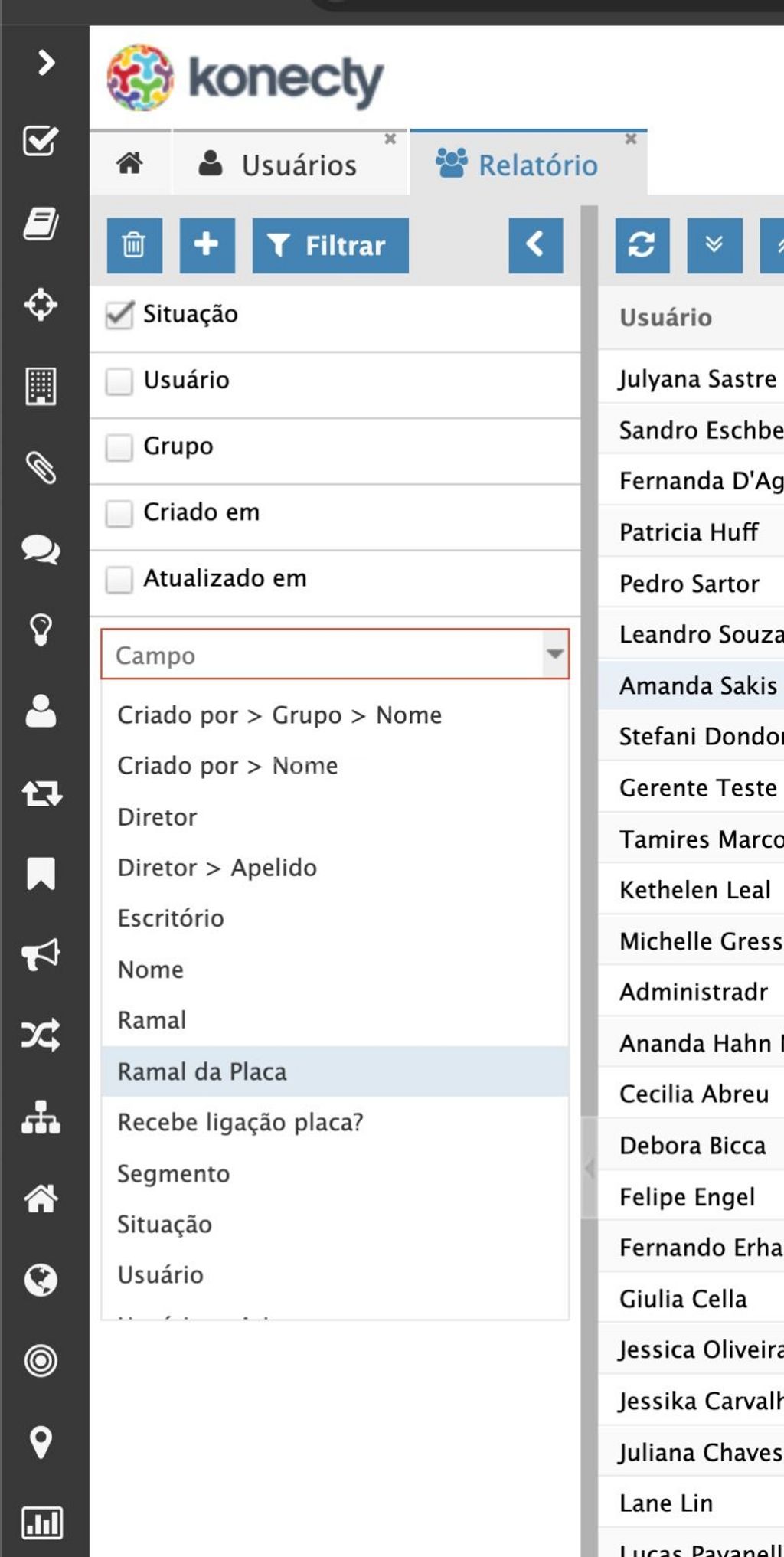Open the lightbulb icon in the sidebar

[x=41, y=630]
